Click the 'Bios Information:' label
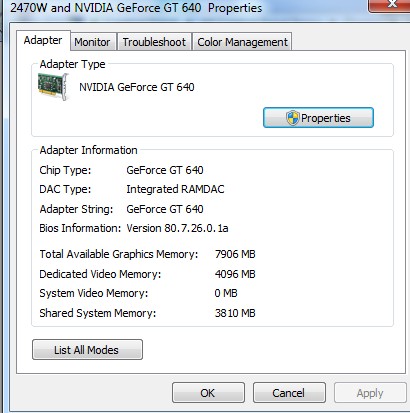 tap(80, 228)
